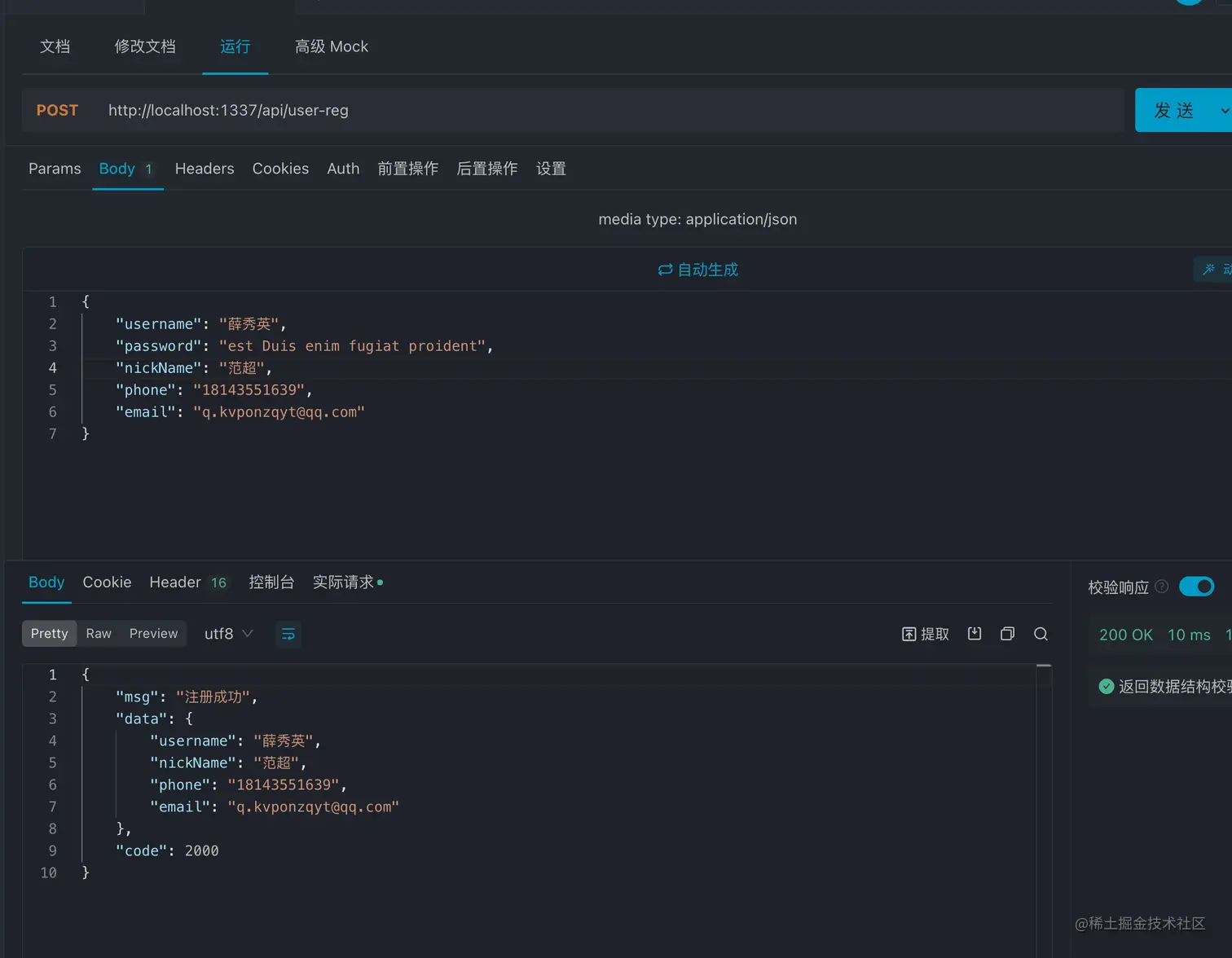Open the POST method selector
Screen dimensions: 1232x958
pos(57,110)
